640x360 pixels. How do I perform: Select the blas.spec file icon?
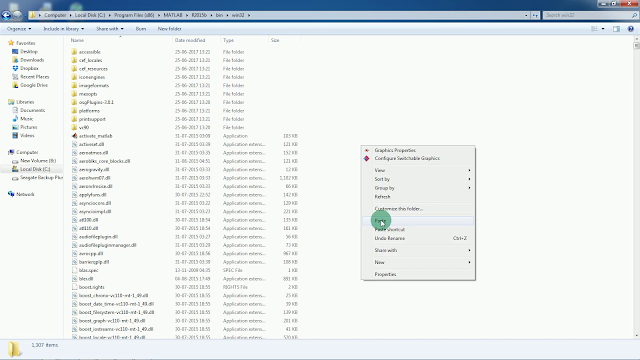click(x=74, y=270)
